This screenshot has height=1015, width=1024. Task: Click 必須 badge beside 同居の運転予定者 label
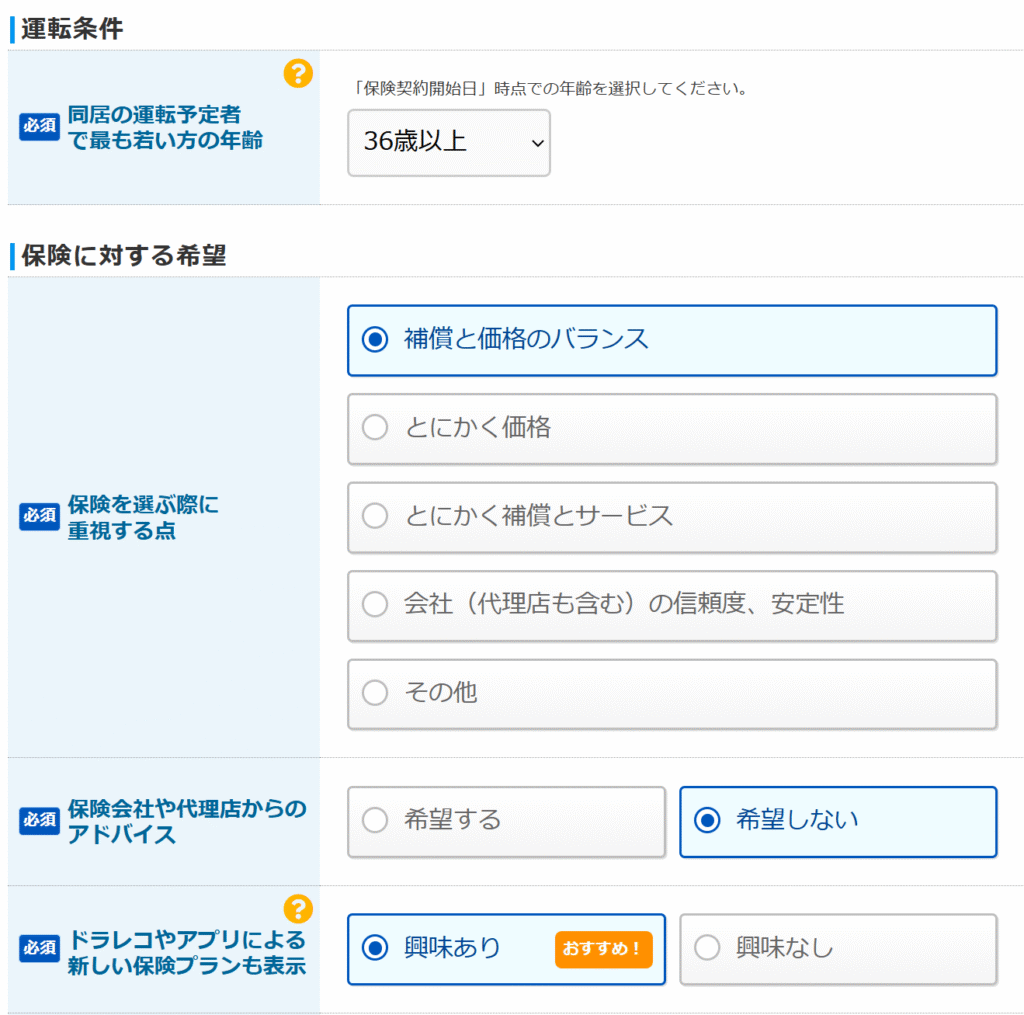(x=40, y=127)
